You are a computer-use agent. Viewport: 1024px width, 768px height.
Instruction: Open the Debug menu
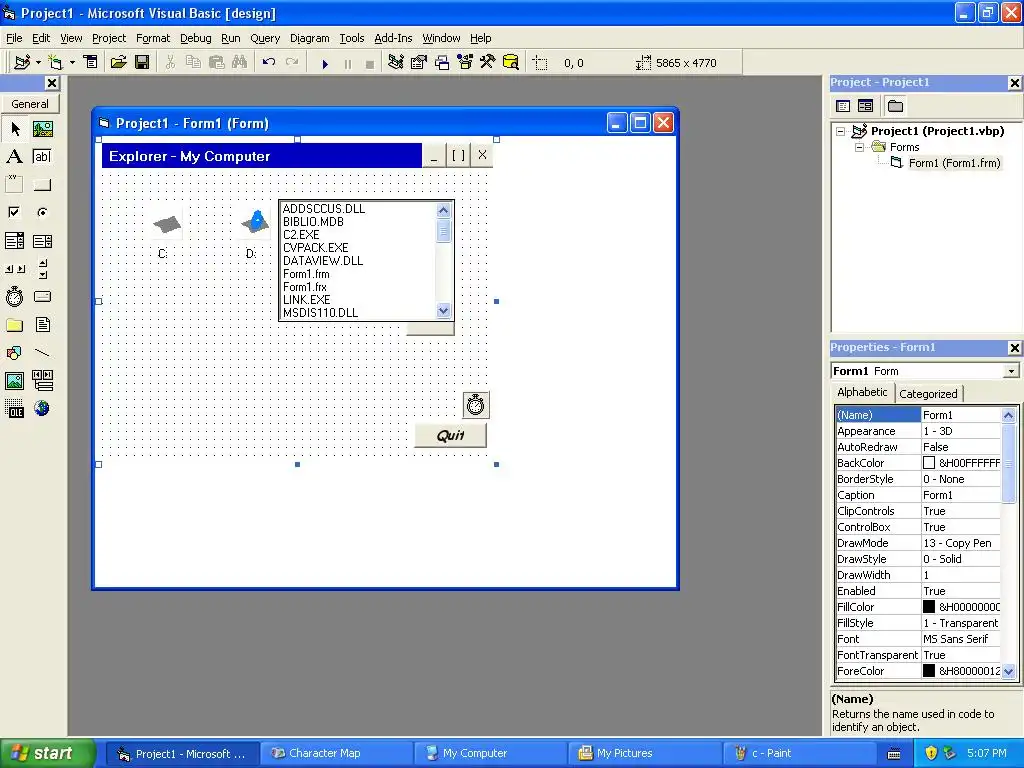pos(195,38)
